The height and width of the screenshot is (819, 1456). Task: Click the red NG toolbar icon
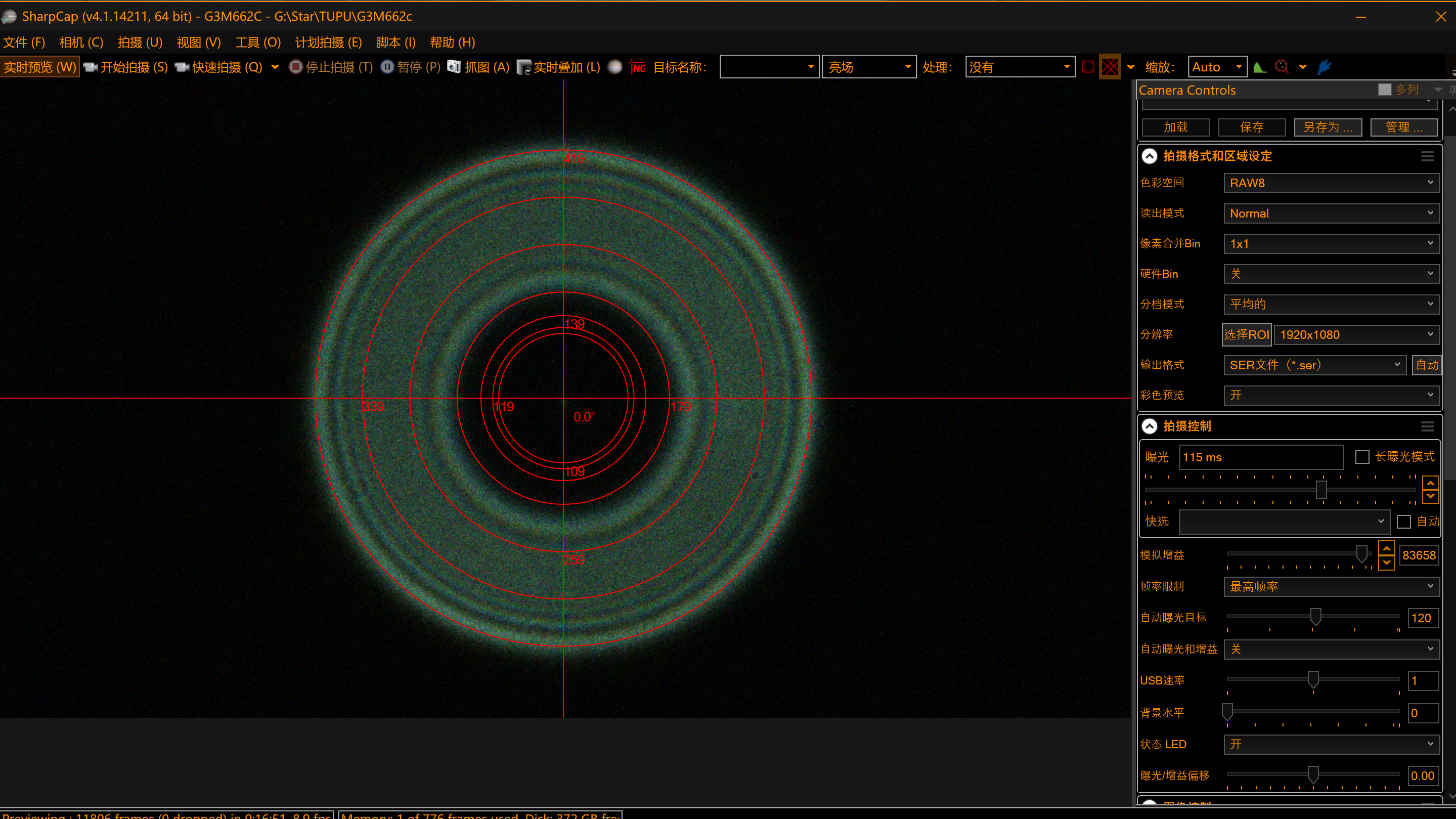tap(638, 67)
